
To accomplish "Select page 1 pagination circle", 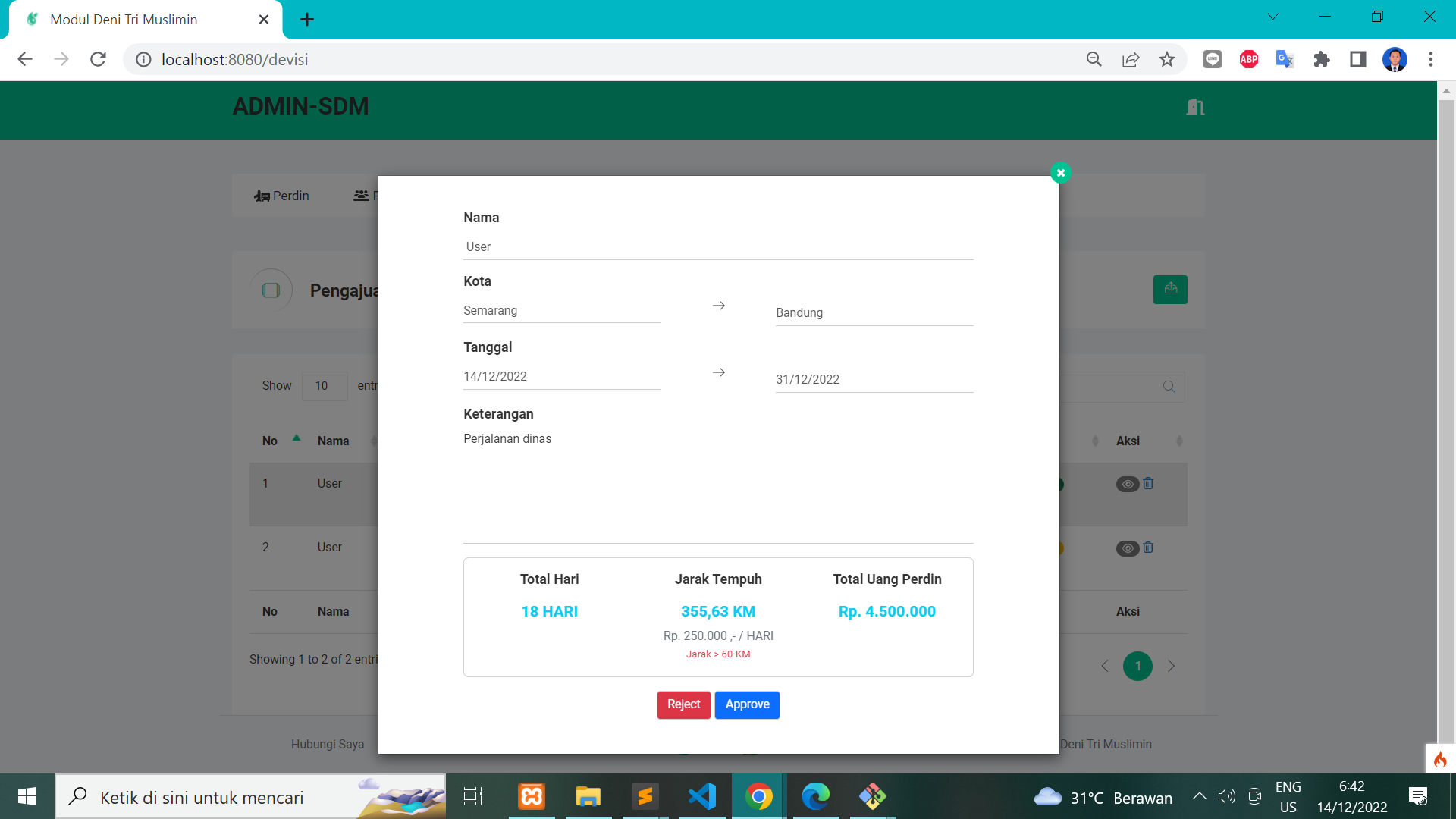I will pyautogui.click(x=1137, y=666).
